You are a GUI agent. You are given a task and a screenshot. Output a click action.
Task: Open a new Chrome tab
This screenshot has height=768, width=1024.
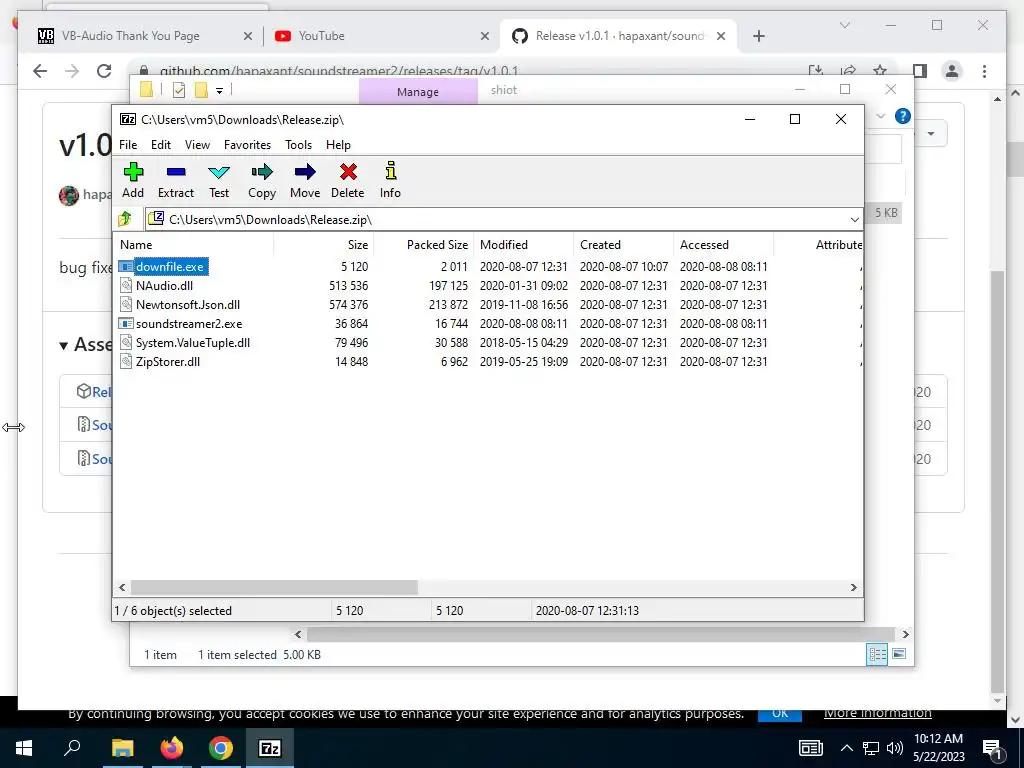point(758,36)
